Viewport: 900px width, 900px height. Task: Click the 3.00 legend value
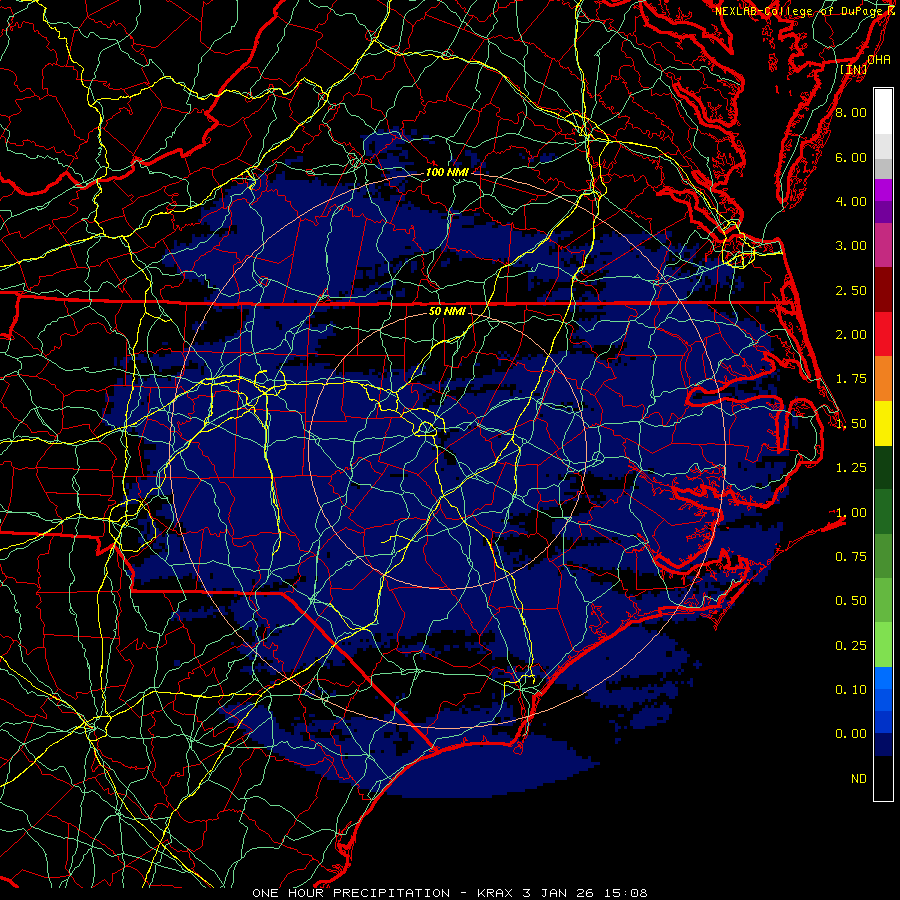(x=851, y=246)
